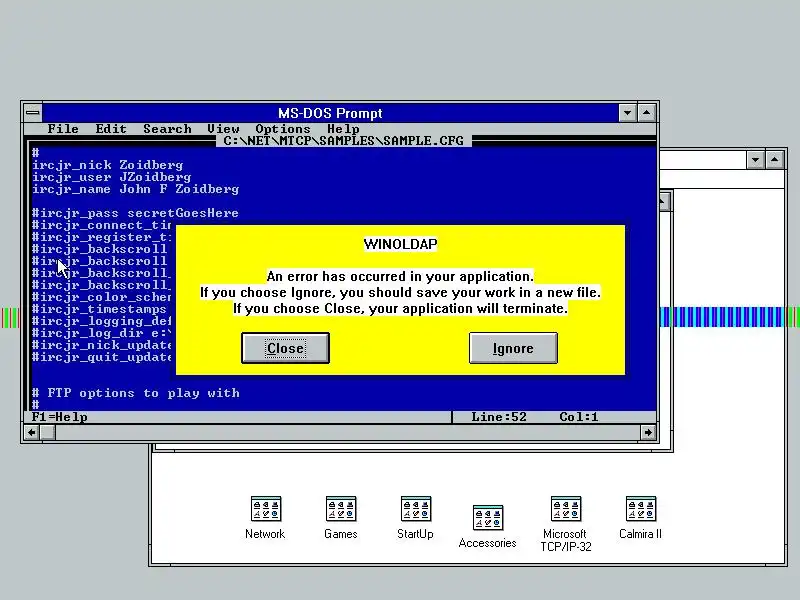Screen dimensions: 800x600
Task: Click the F1=Help status bar entry
Action: tap(60, 417)
